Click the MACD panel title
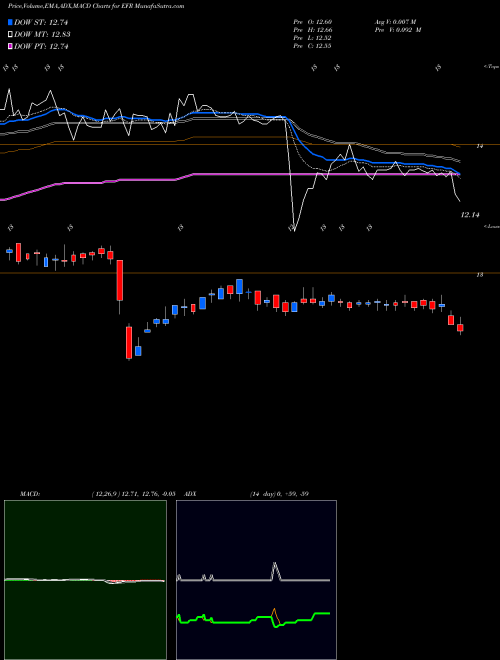This screenshot has height=660, width=500. coord(29,494)
